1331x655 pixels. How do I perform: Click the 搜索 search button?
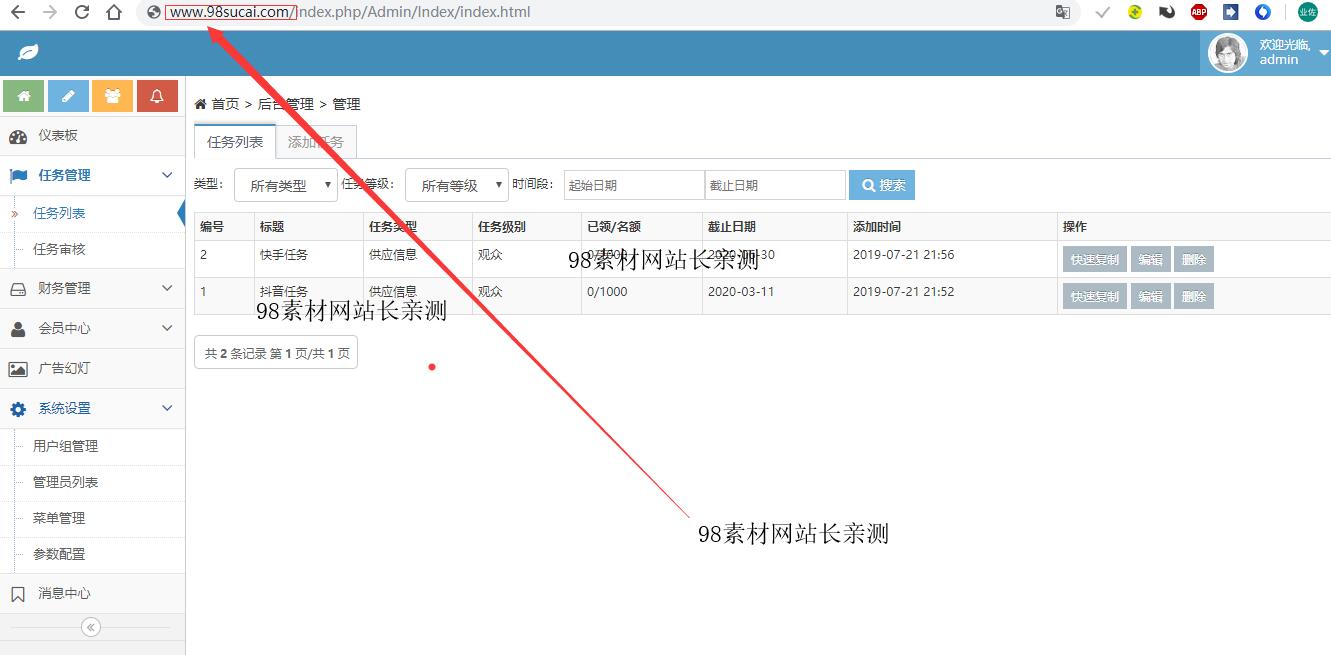(881, 185)
